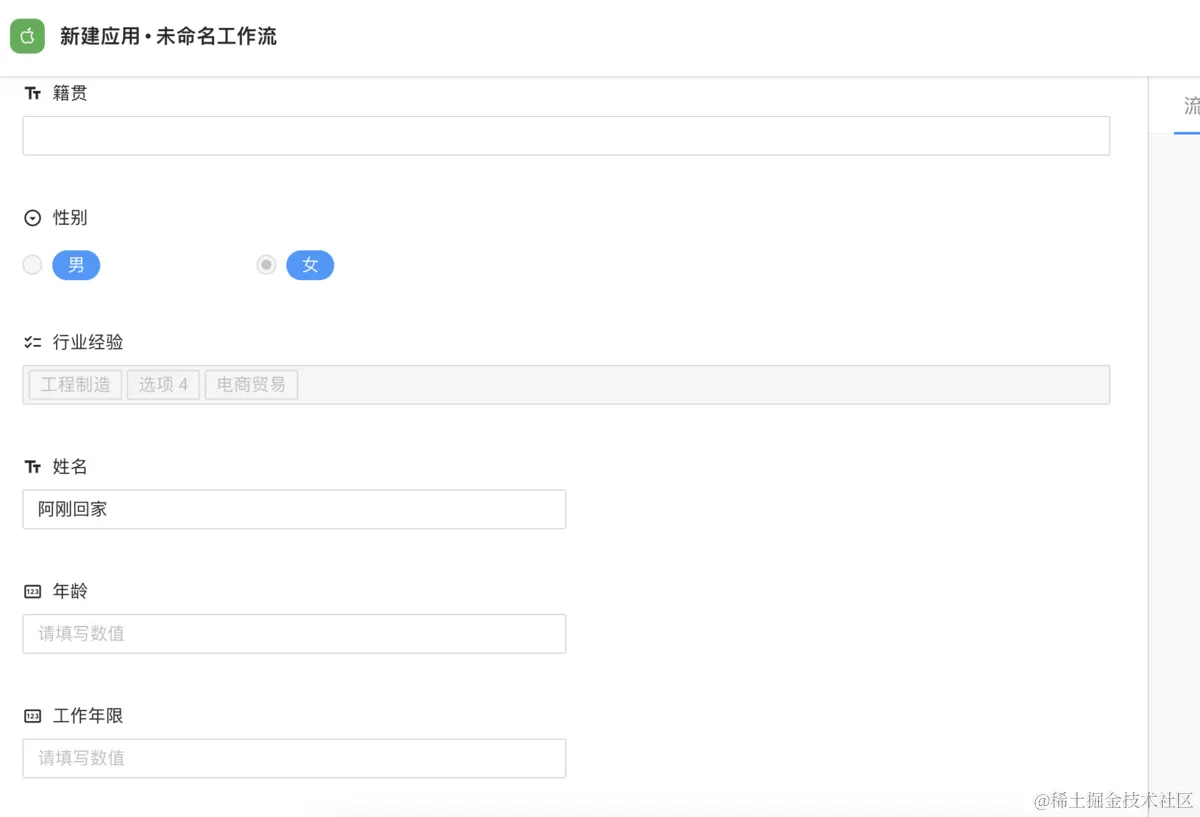Focus the 籍贯 text input
This screenshot has height=817, width=1200.
click(566, 136)
